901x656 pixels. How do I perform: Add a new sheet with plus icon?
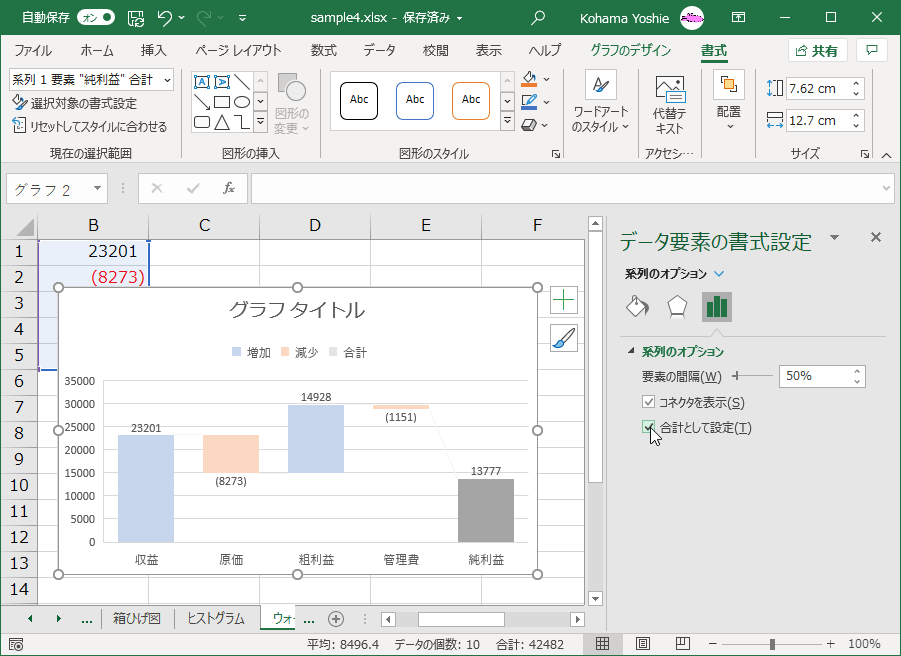point(336,618)
